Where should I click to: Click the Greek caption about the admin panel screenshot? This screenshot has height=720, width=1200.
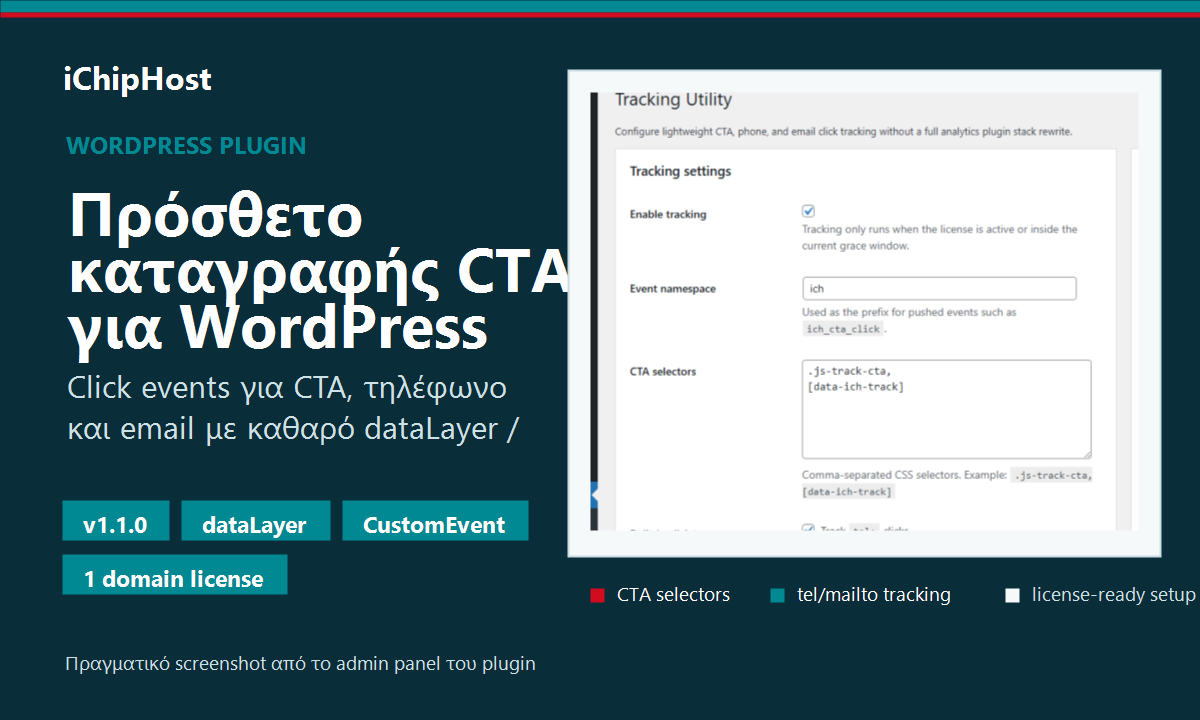(x=300, y=664)
